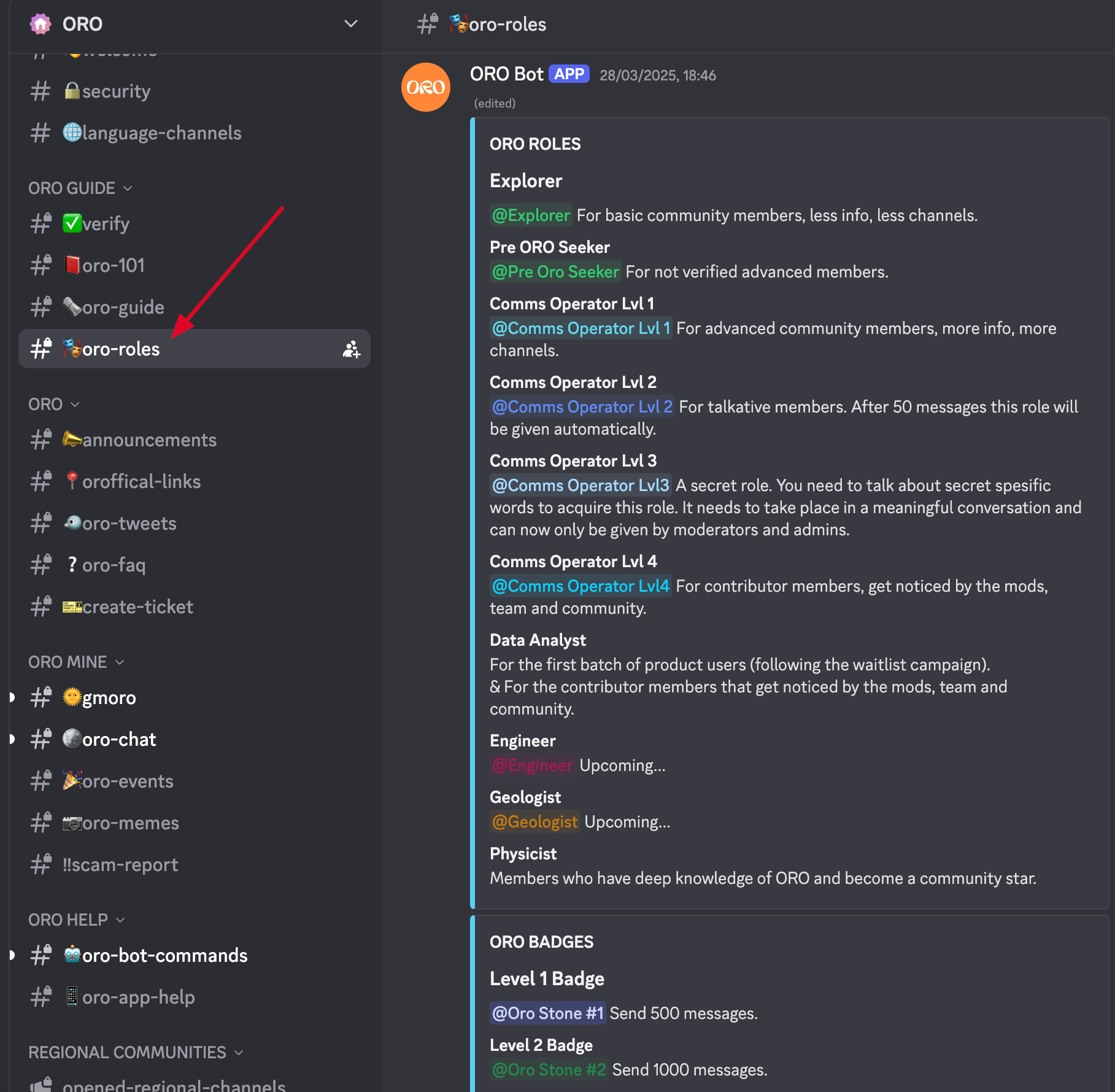Click the invite people icon on oro-roles

pos(351,349)
